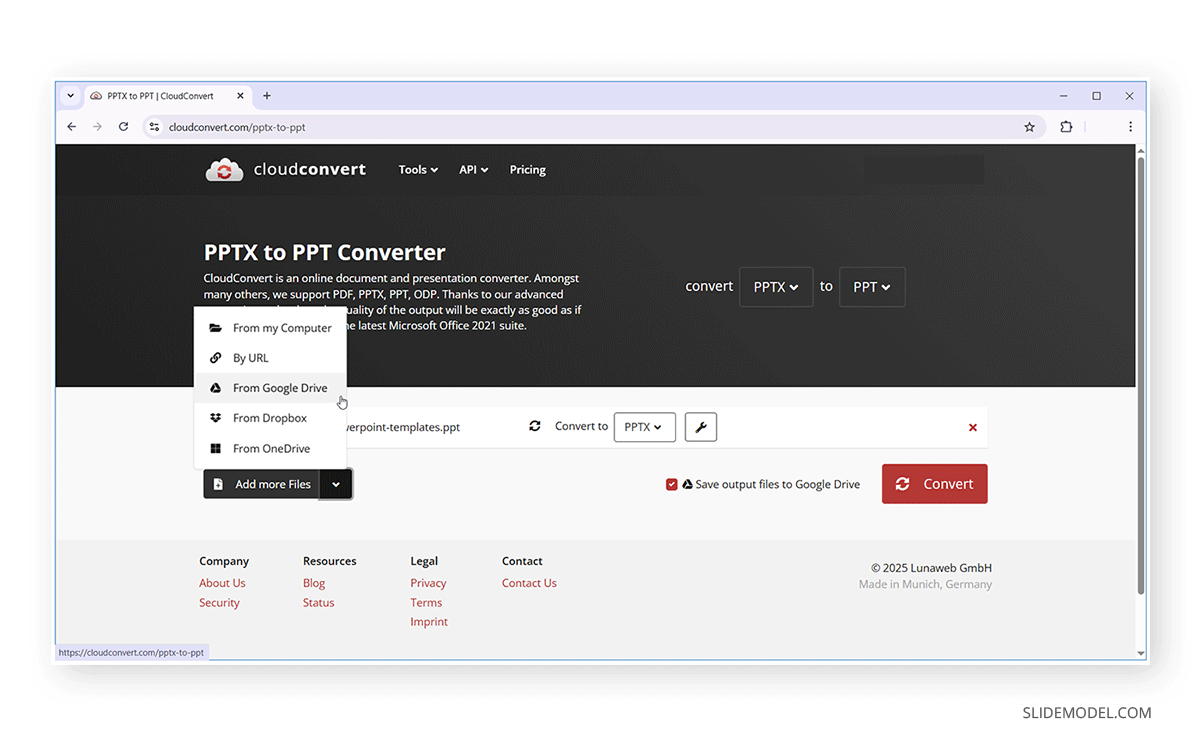This screenshot has height=743, width=1200.
Task: Click the Google Drive icon beside save output text
Action: 687,484
